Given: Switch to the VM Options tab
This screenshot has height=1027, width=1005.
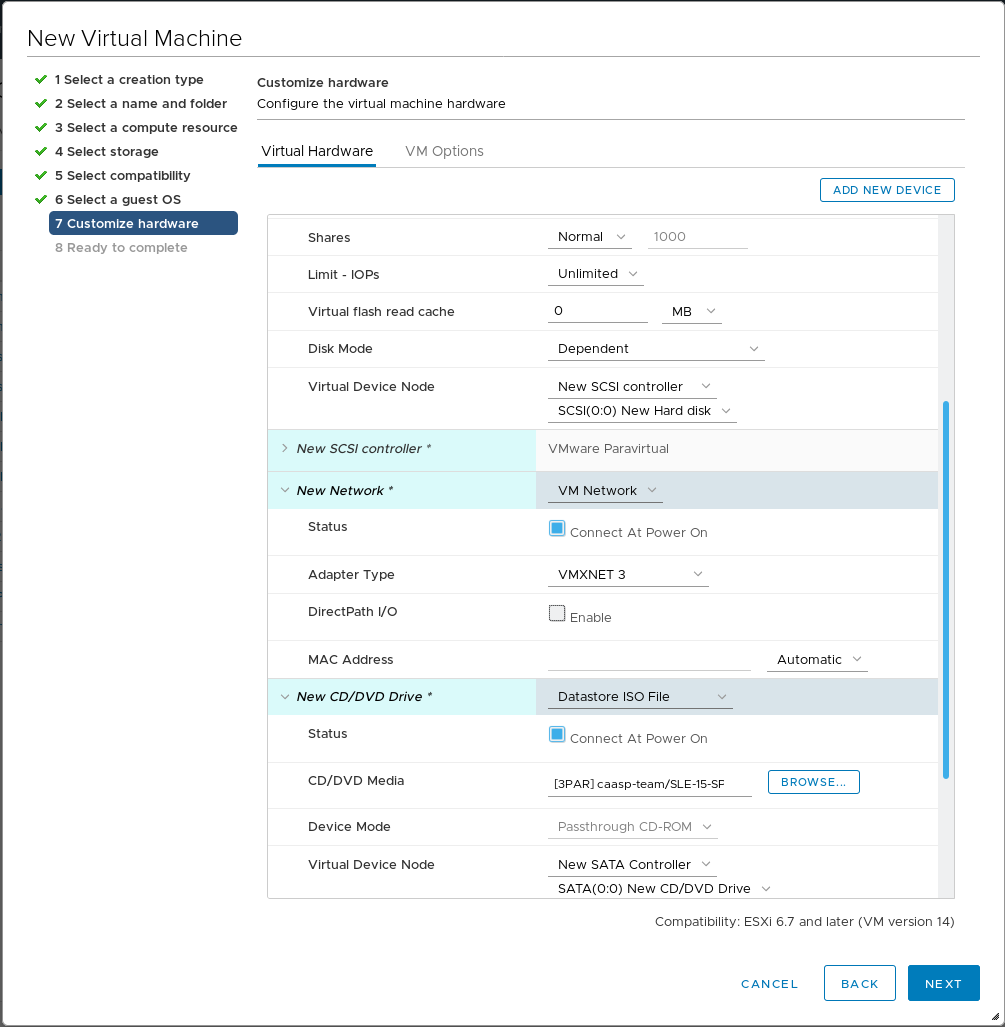Looking at the screenshot, I should [444, 151].
